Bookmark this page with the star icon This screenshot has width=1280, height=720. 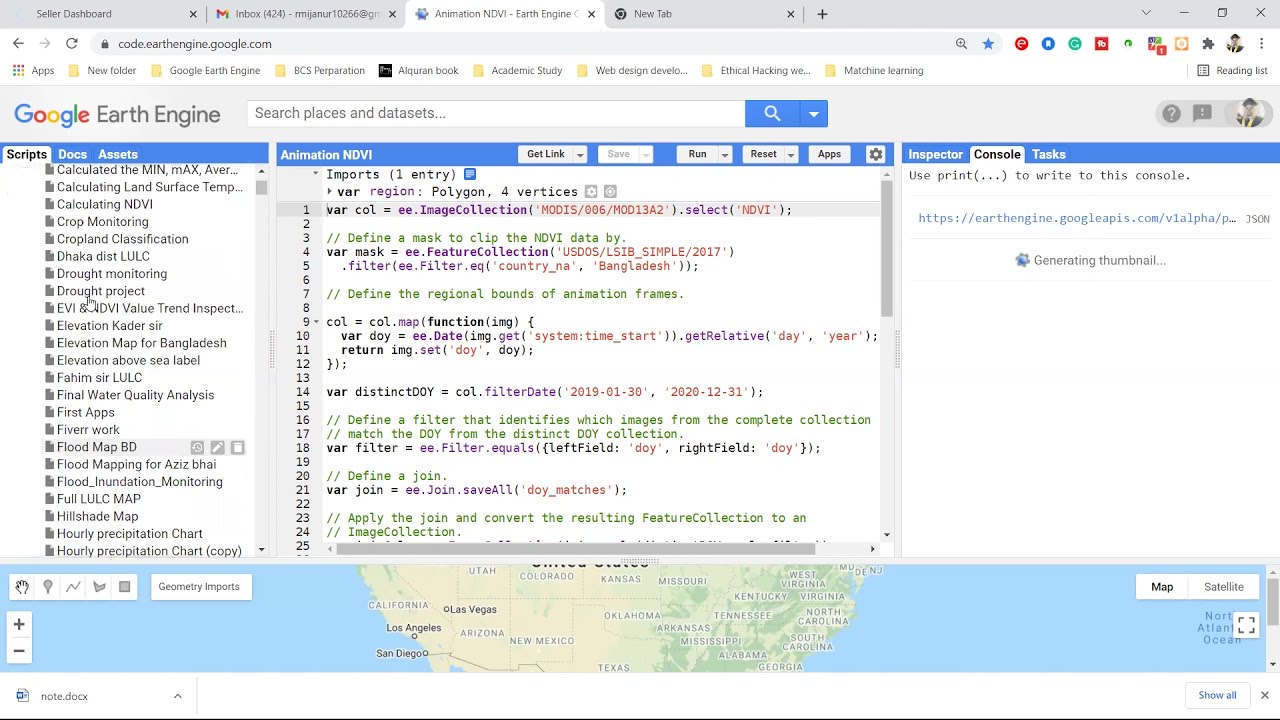pos(988,44)
